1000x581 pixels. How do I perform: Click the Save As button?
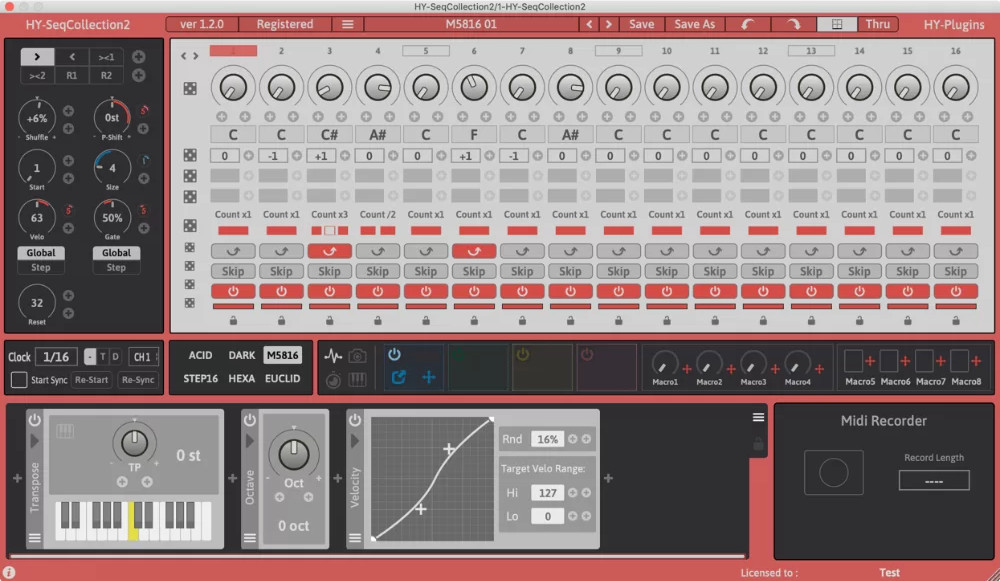[694, 23]
